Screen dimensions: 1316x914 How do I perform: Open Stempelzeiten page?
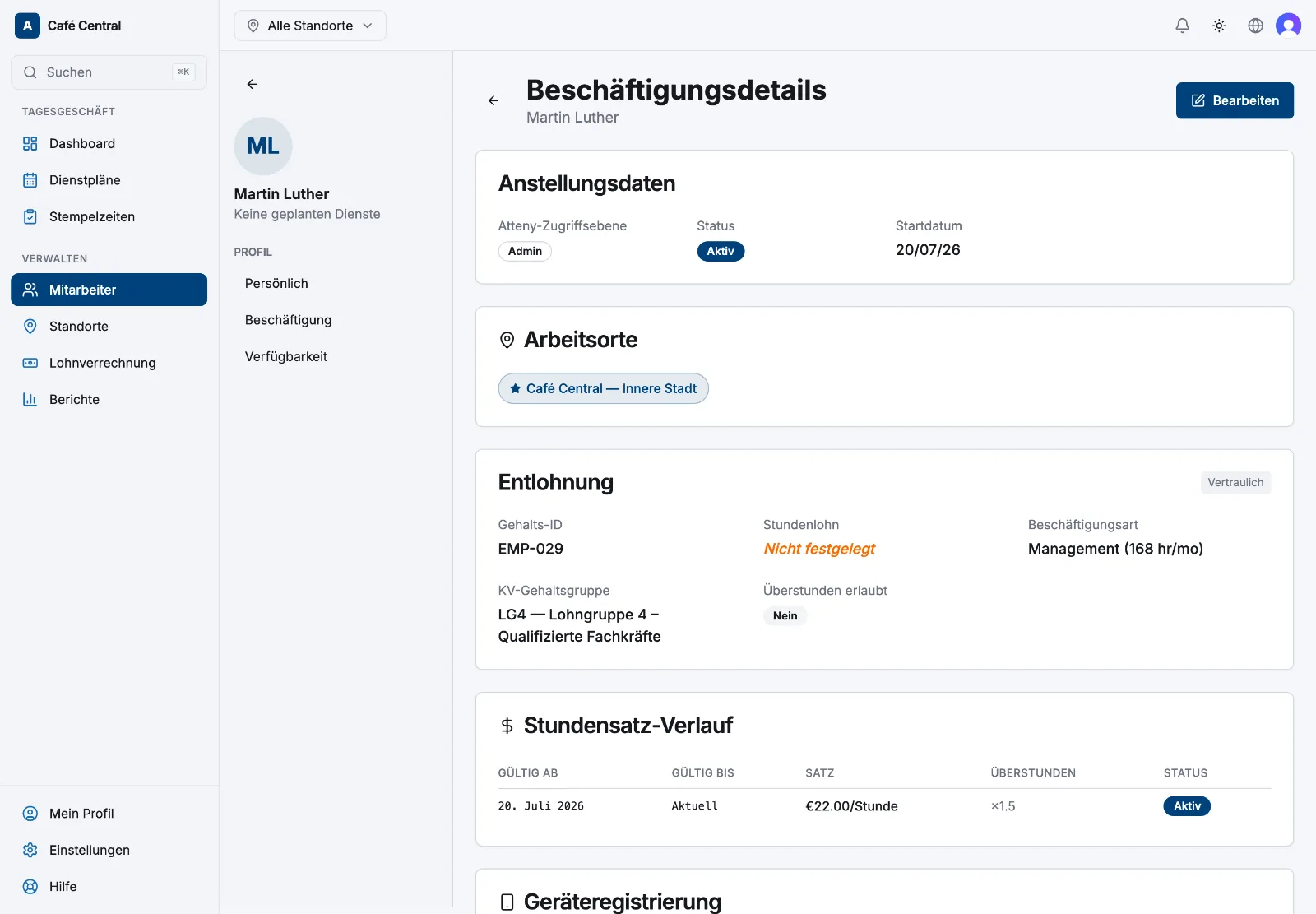(x=109, y=216)
